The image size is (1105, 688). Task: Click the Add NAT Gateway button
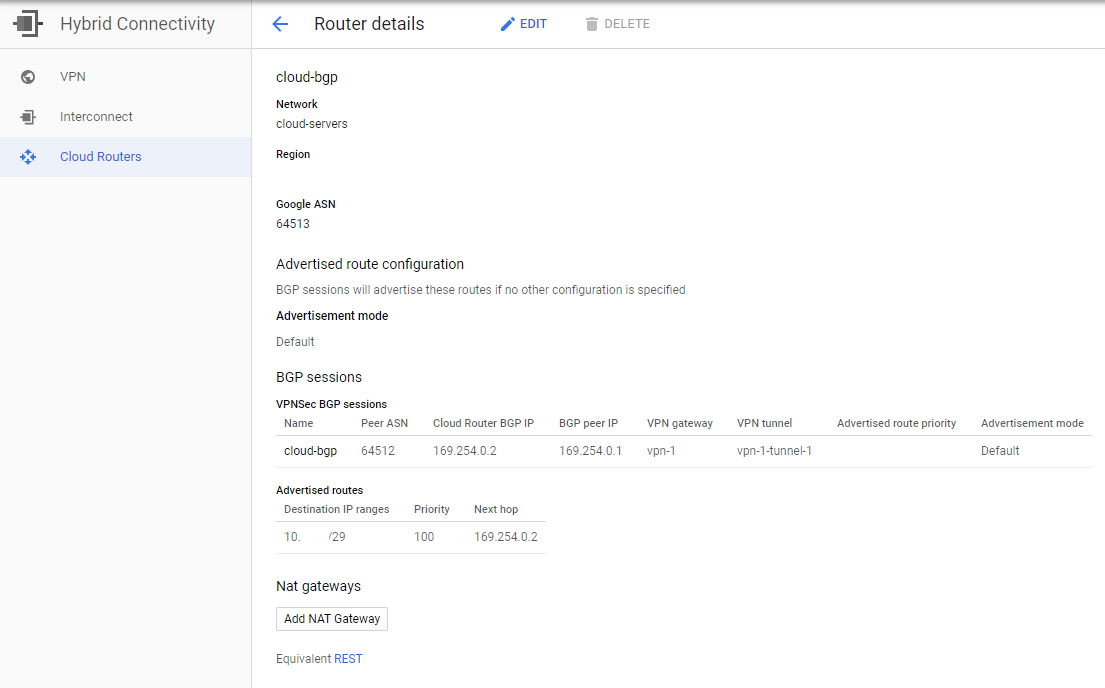331,618
